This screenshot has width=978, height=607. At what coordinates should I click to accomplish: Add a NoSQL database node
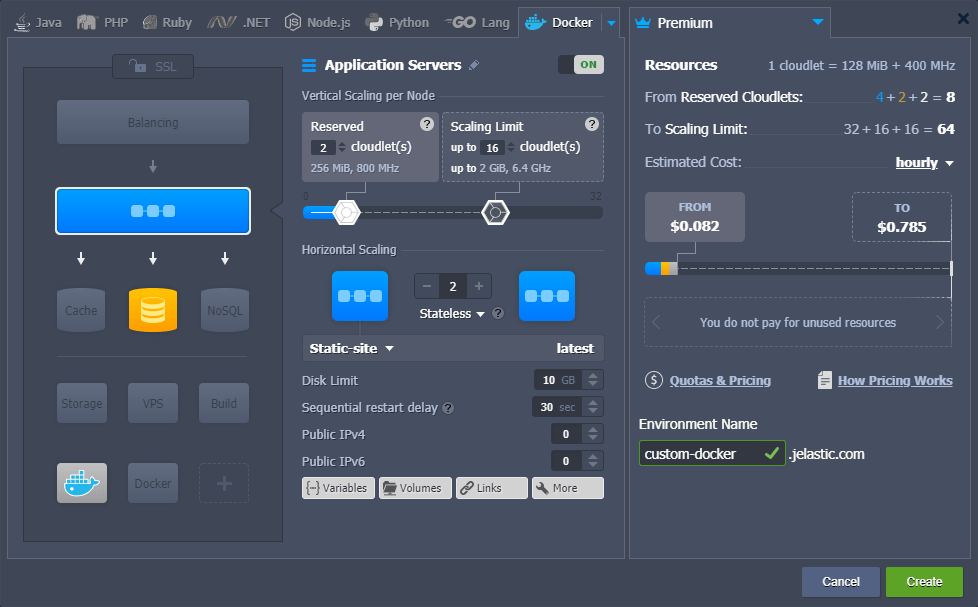coord(224,310)
